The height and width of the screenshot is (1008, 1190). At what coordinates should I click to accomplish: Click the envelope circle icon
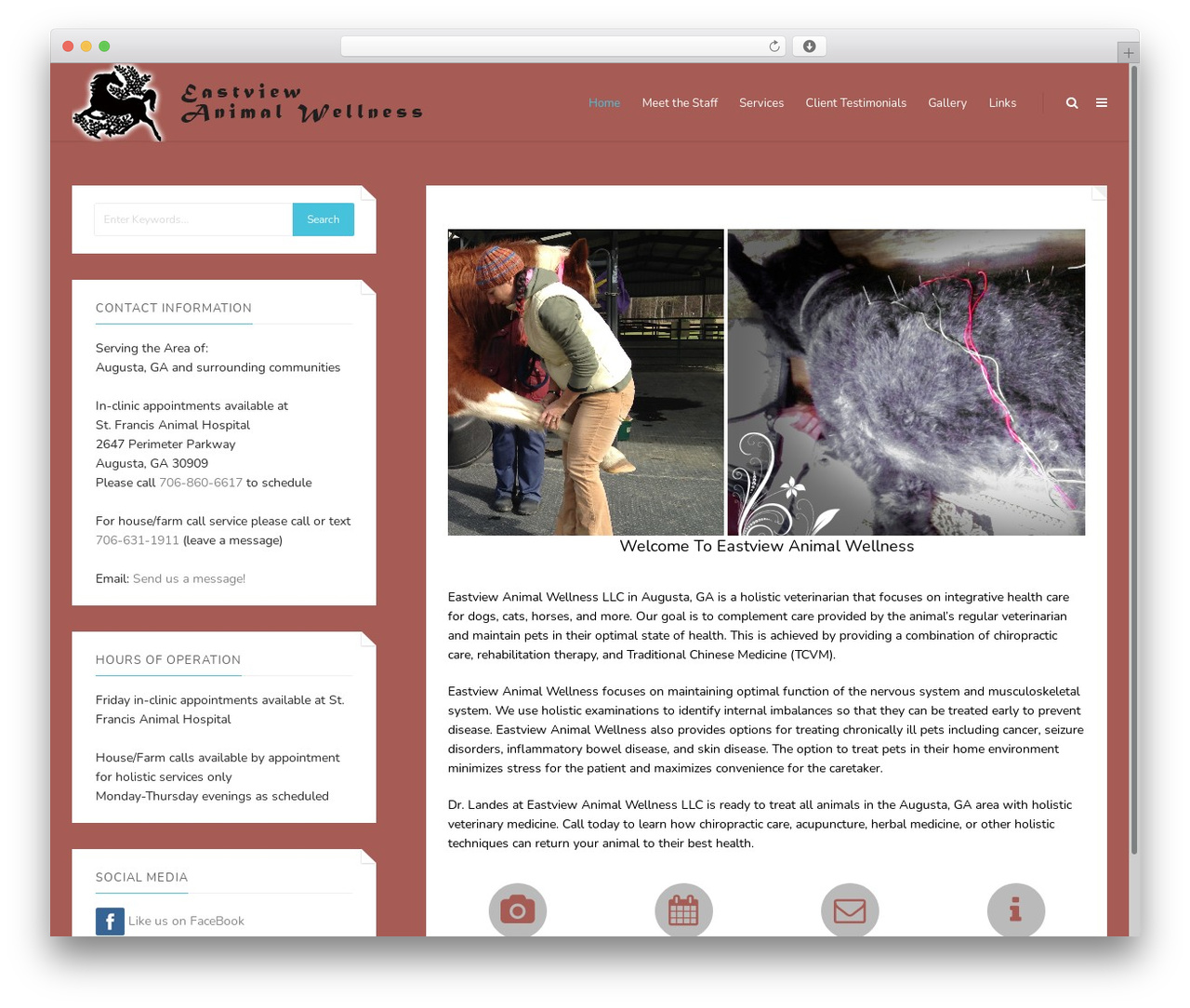(x=850, y=909)
